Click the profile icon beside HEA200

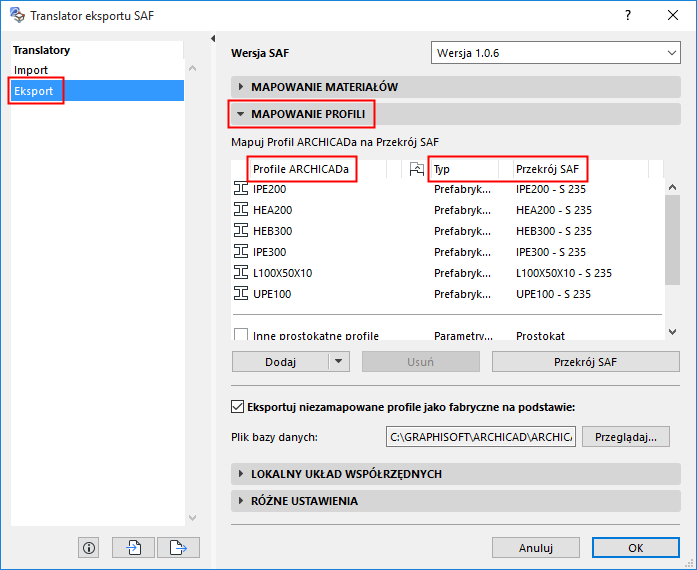(x=241, y=209)
